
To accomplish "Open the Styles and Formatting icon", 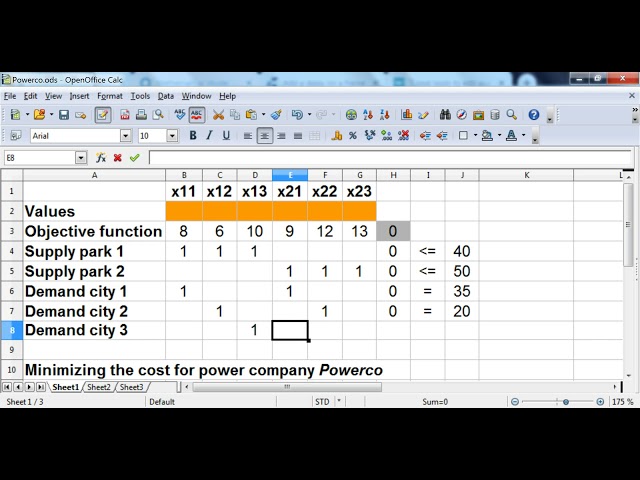I will point(16,136).
